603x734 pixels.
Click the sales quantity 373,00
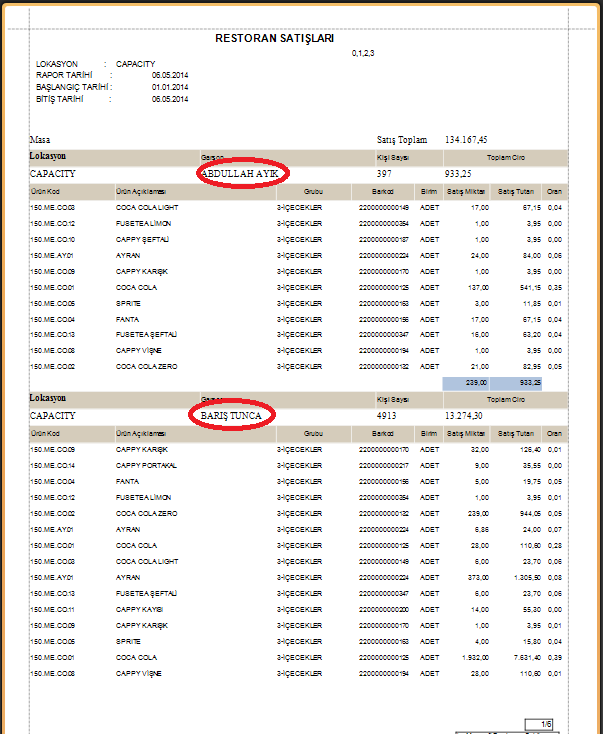tap(480, 578)
